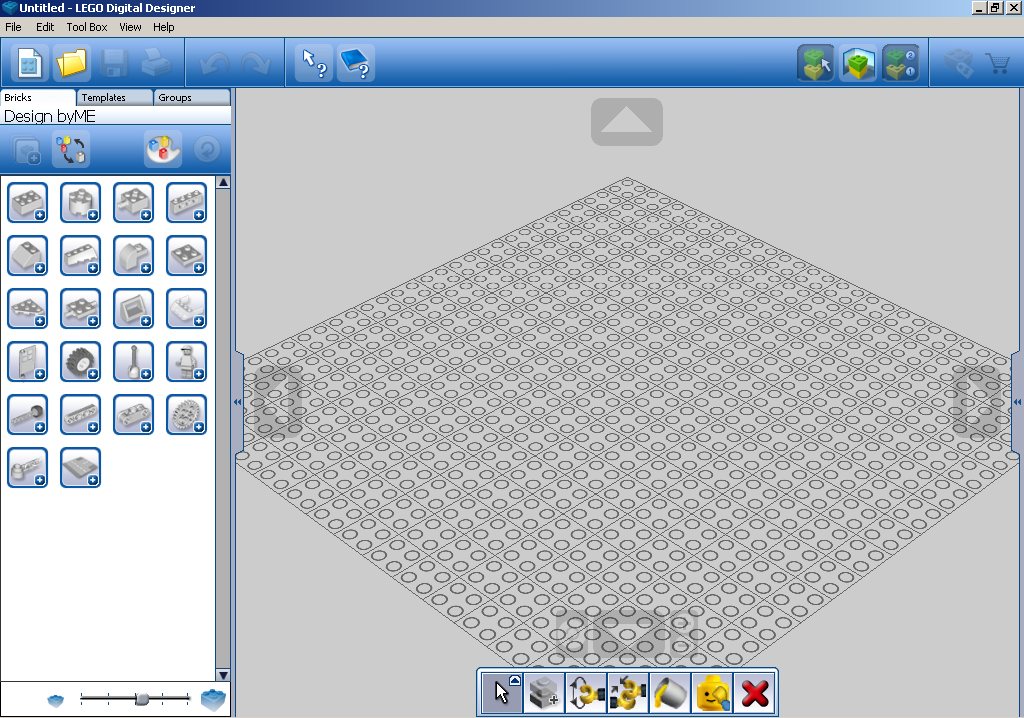This screenshot has width=1024, height=718.
Task: Expand the baseplates category
Action: point(80,467)
